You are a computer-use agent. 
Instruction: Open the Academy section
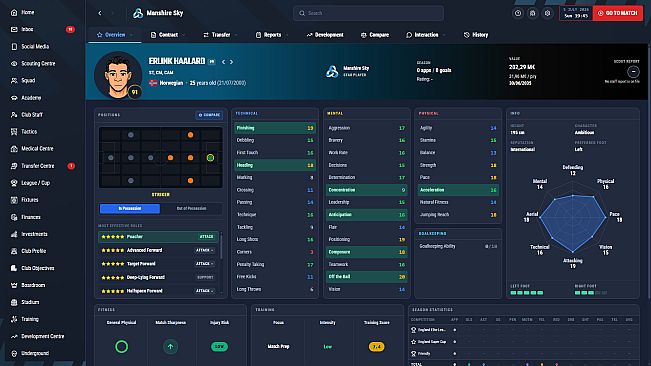(31, 98)
